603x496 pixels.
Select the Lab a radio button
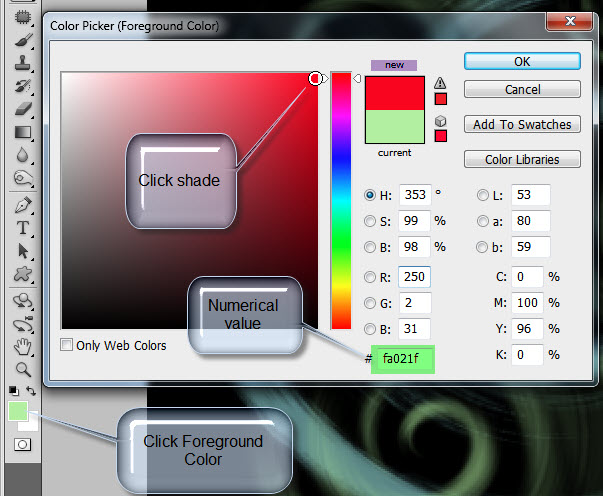483,221
